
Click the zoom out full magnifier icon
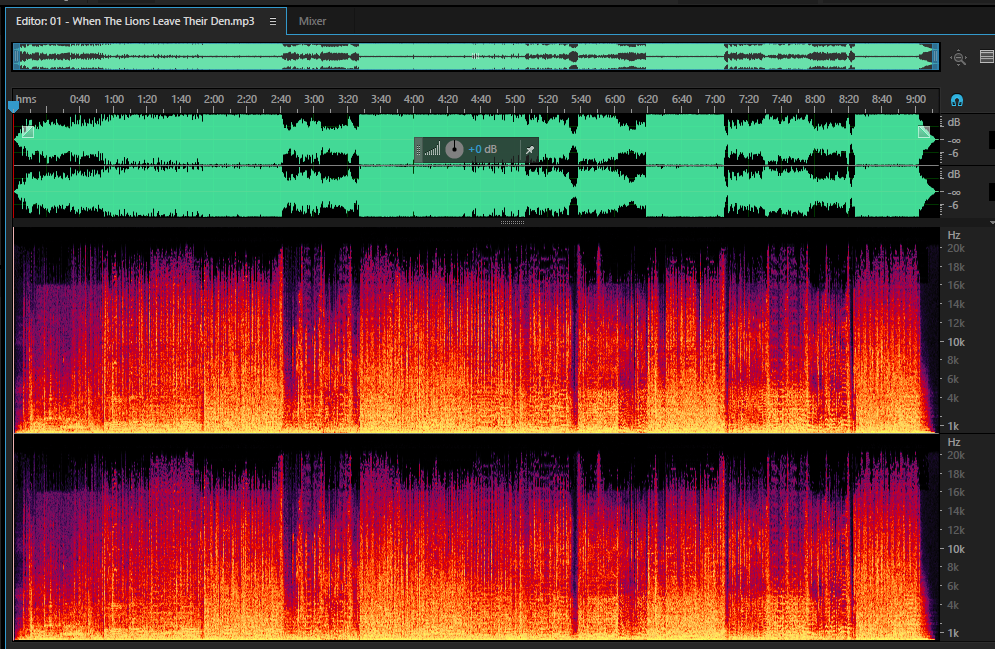[x=958, y=58]
